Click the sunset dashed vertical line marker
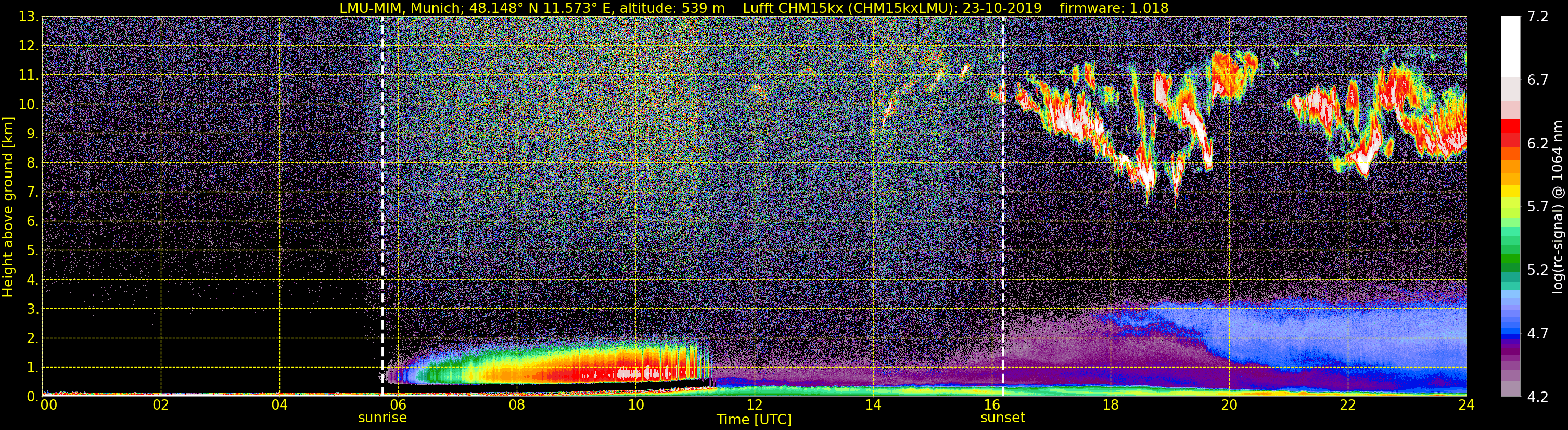The image size is (1568, 430). pyautogui.click(x=1002, y=207)
